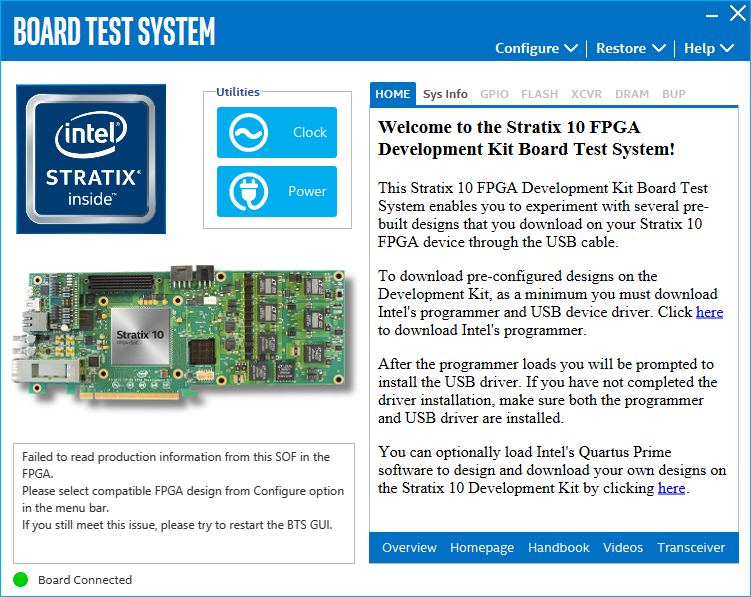The height and width of the screenshot is (597, 751).
Task: Click the green Board Connected indicator
Action: 21,580
